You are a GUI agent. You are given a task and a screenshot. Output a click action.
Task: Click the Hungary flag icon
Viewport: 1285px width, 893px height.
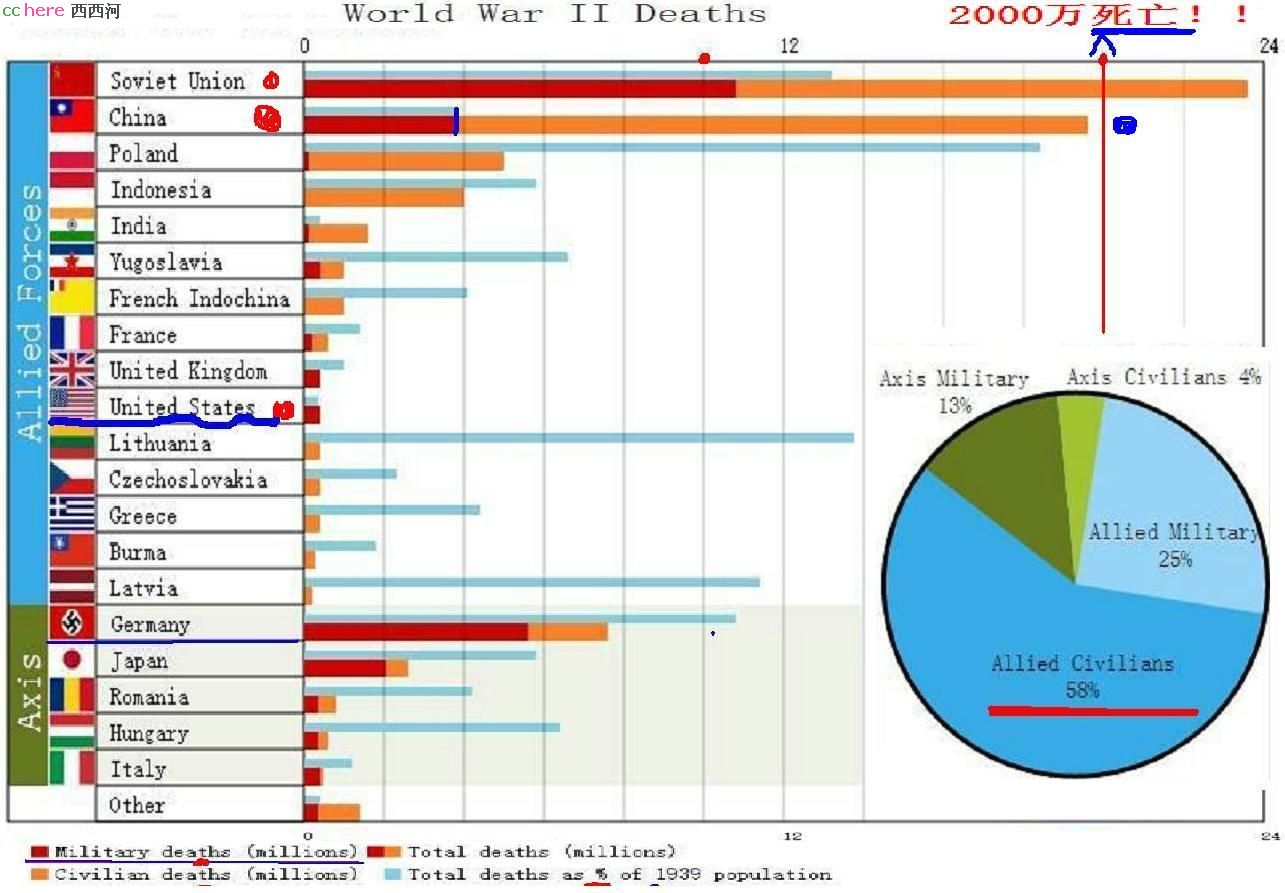72,732
